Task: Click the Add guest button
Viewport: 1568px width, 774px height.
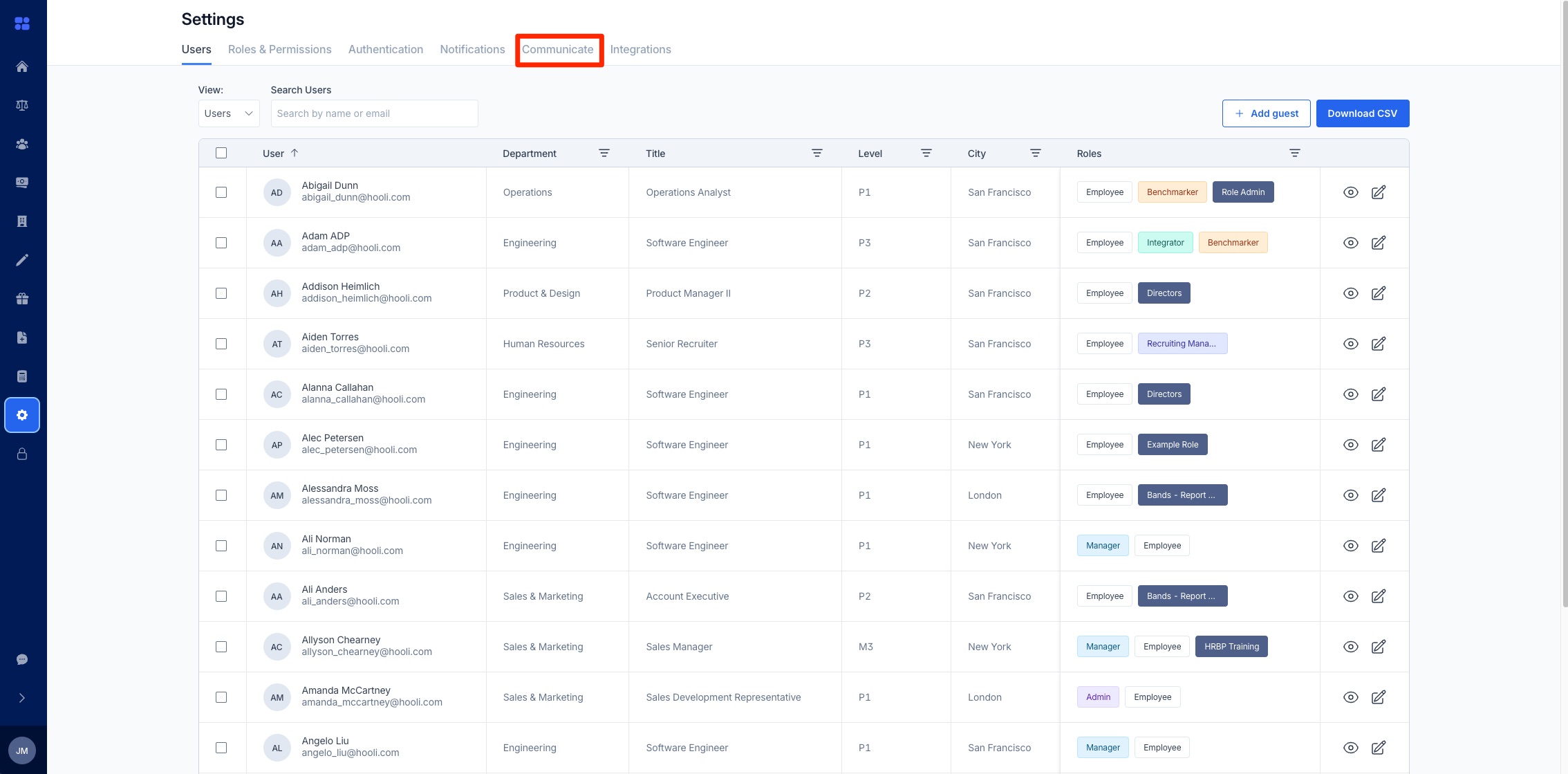Action: [x=1266, y=113]
